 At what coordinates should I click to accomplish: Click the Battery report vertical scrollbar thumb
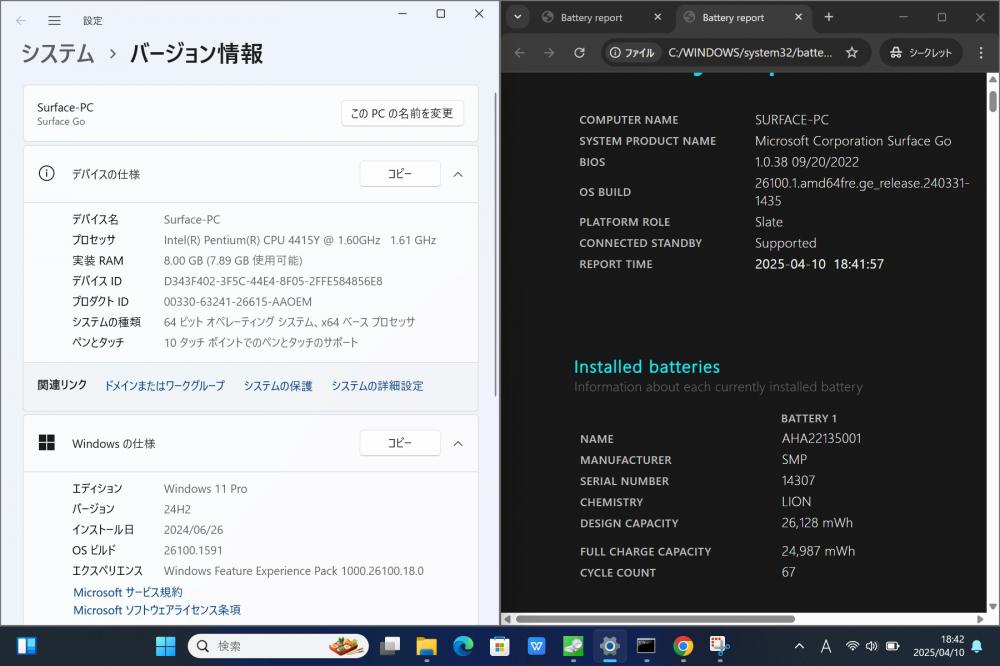[x=993, y=101]
